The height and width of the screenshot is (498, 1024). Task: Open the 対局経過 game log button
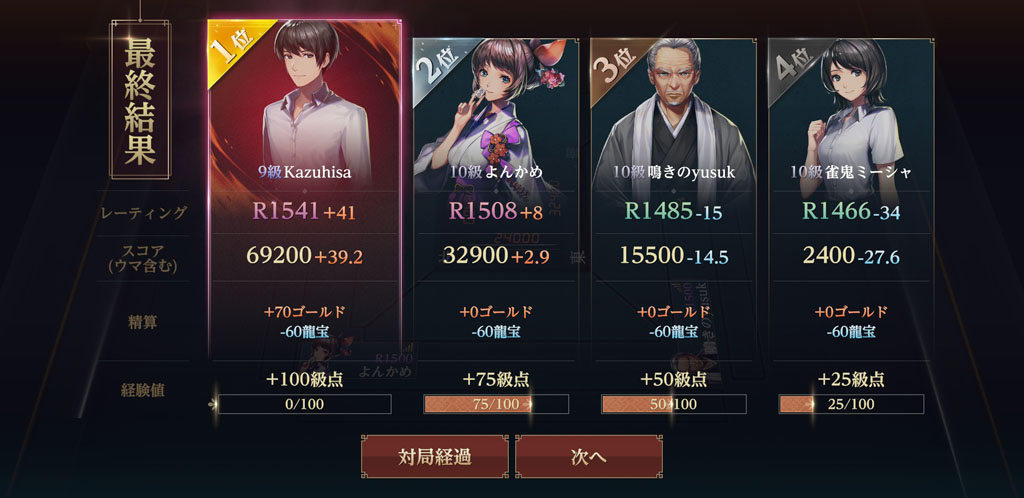point(434,457)
